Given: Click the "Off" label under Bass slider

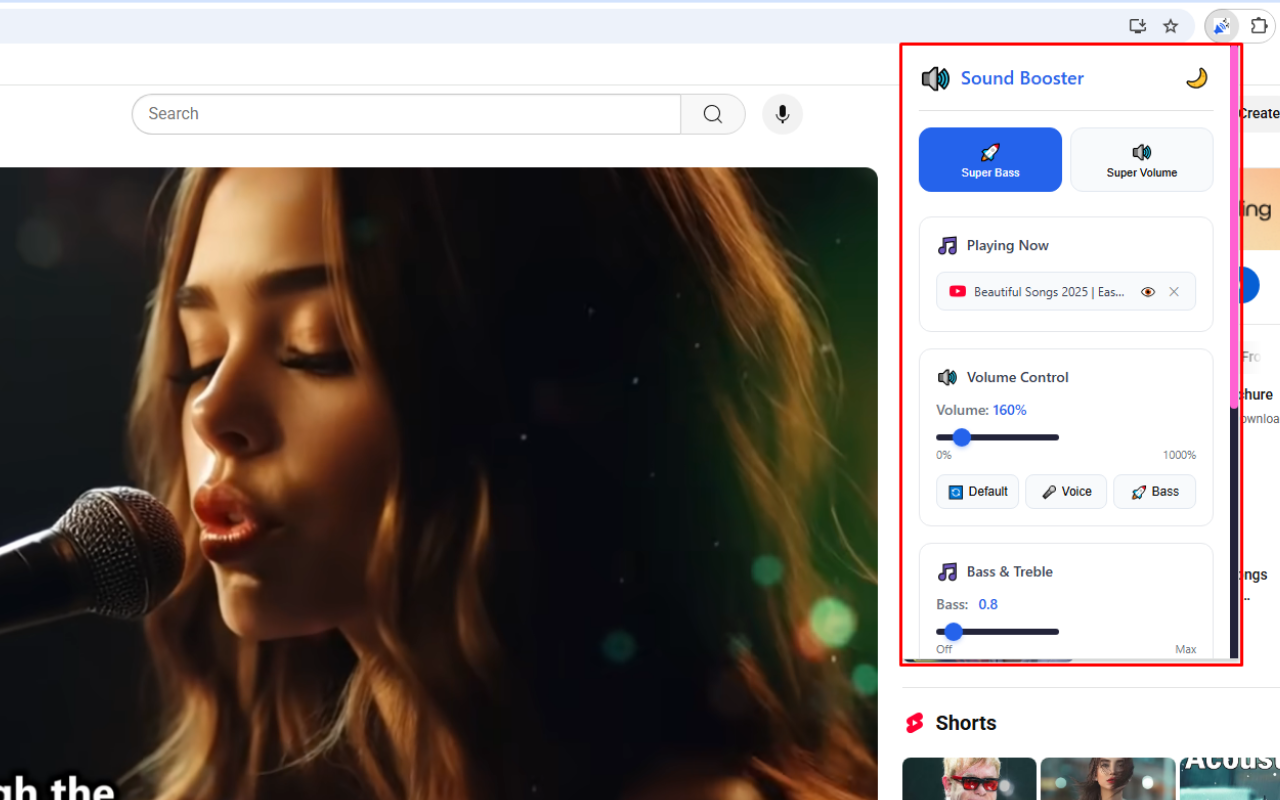Looking at the screenshot, I should [x=944, y=649].
